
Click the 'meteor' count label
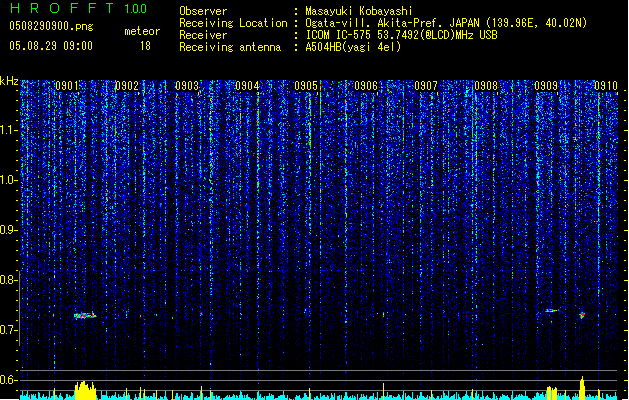coord(142,31)
